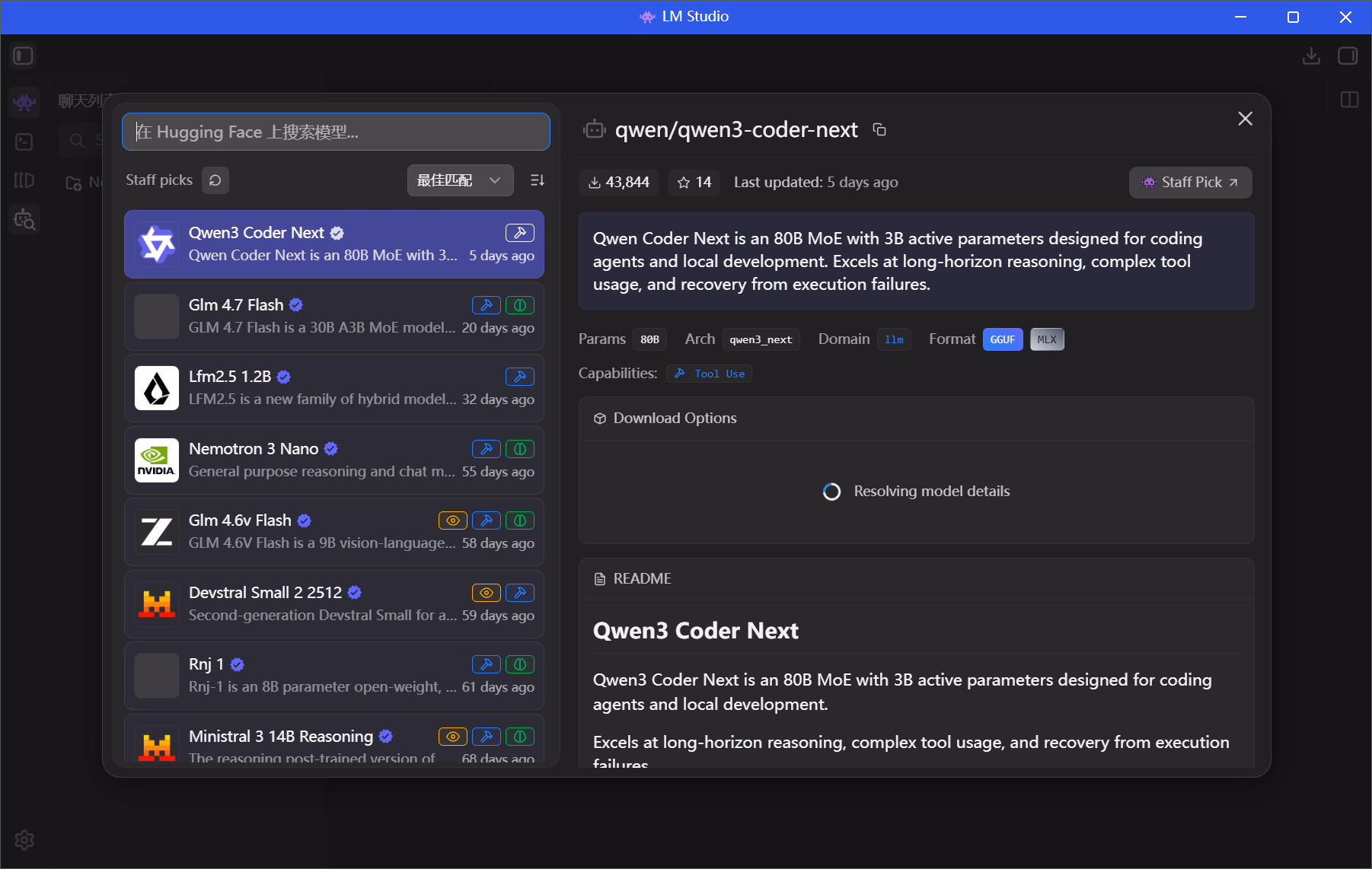Open the settings gear in the sidebar

coord(24,840)
